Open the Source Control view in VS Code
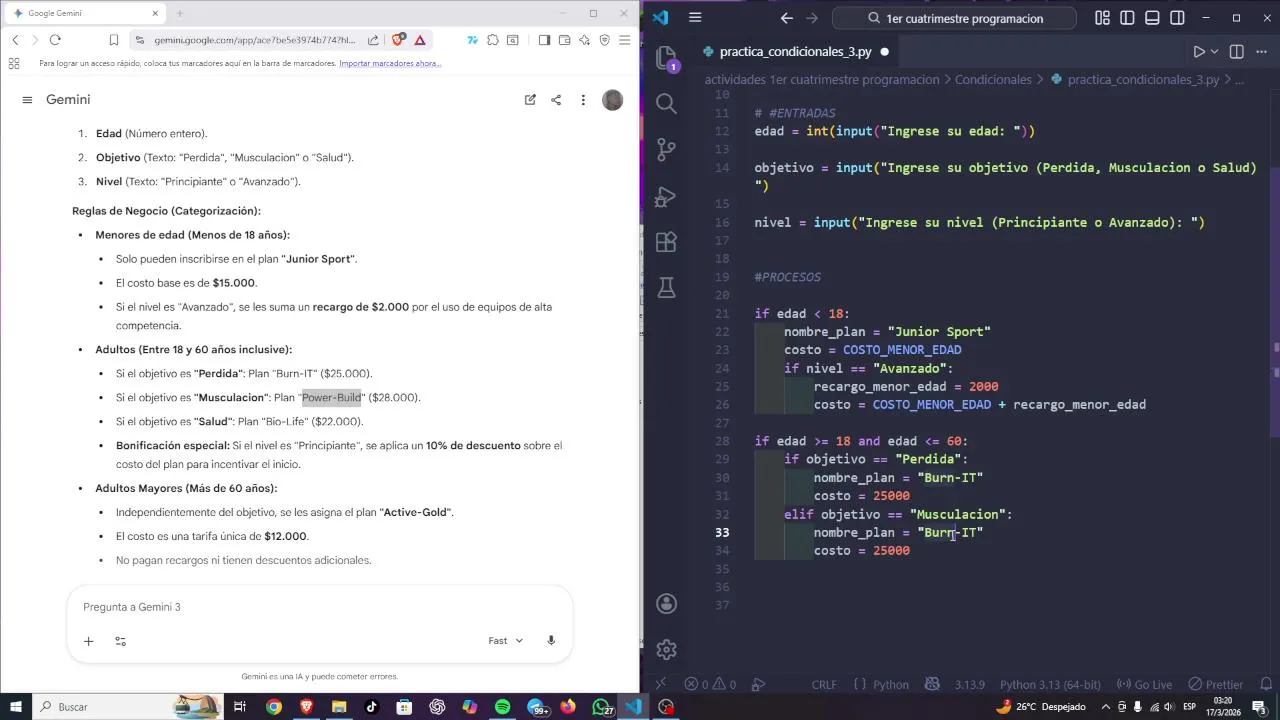Viewport: 1280px width, 720px height. click(666, 150)
